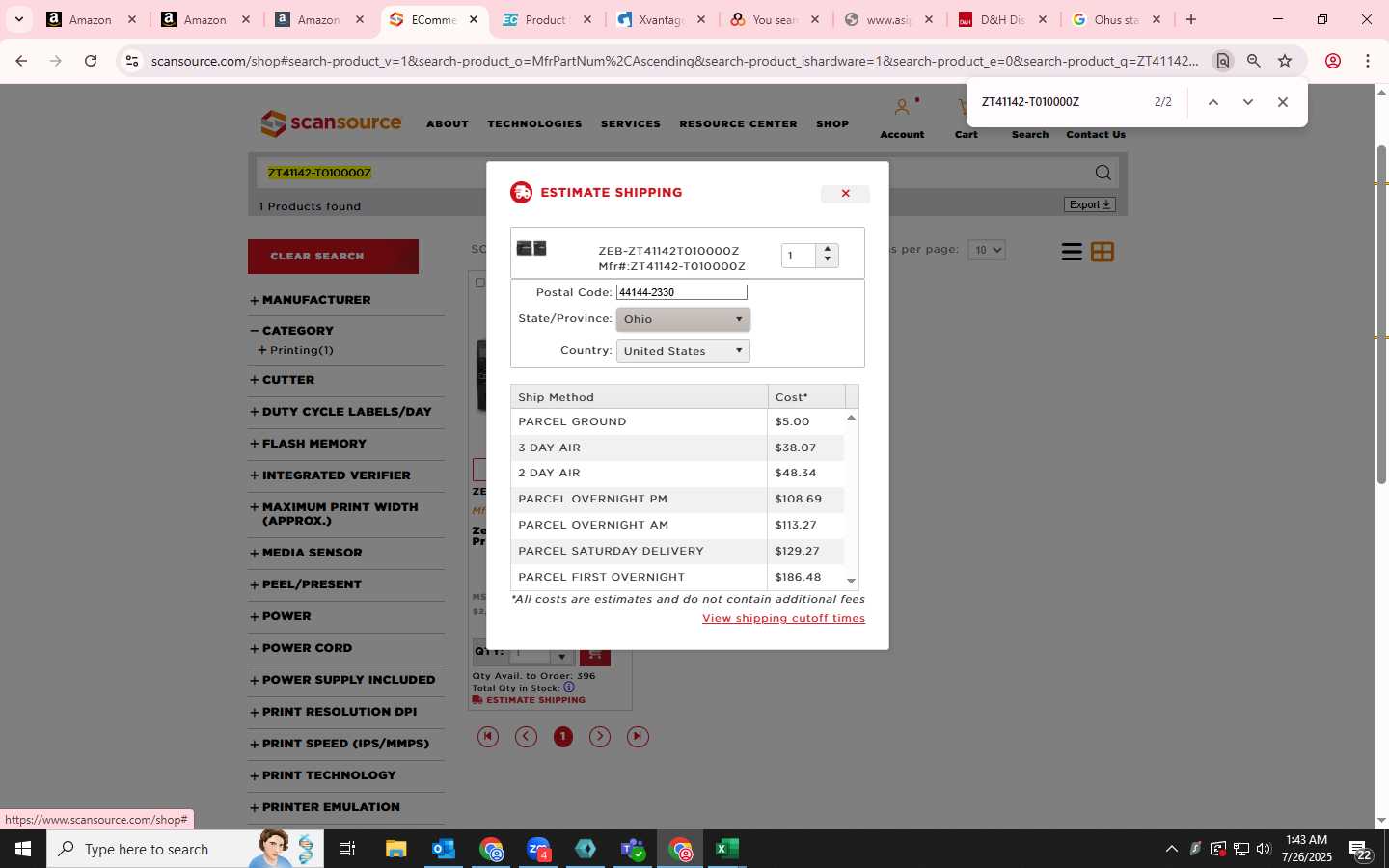This screenshot has height=868, width=1389.
Task: Click the Export button
Action: [1090, 204]
